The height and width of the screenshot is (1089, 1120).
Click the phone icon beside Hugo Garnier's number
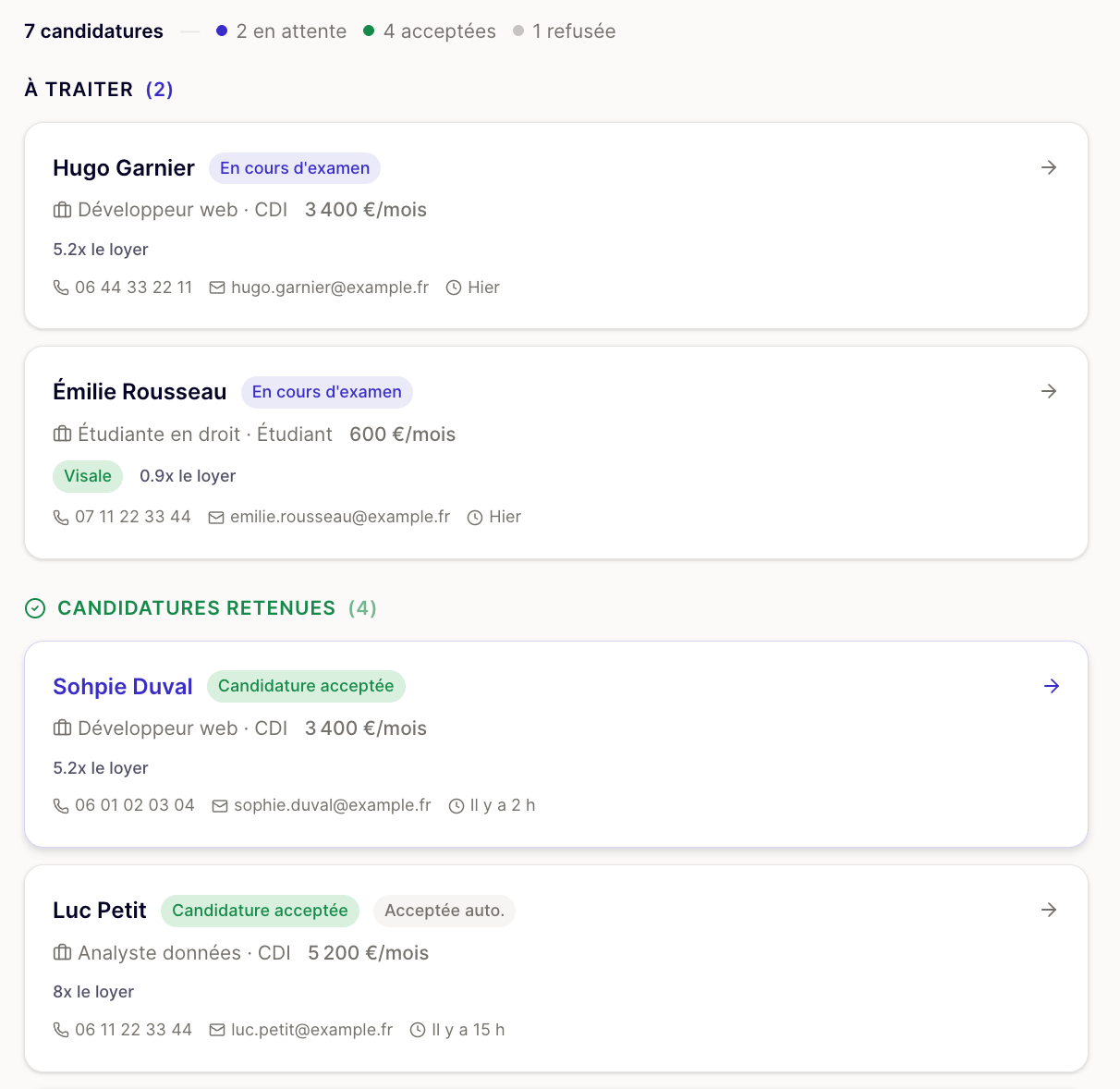point(61,288)
